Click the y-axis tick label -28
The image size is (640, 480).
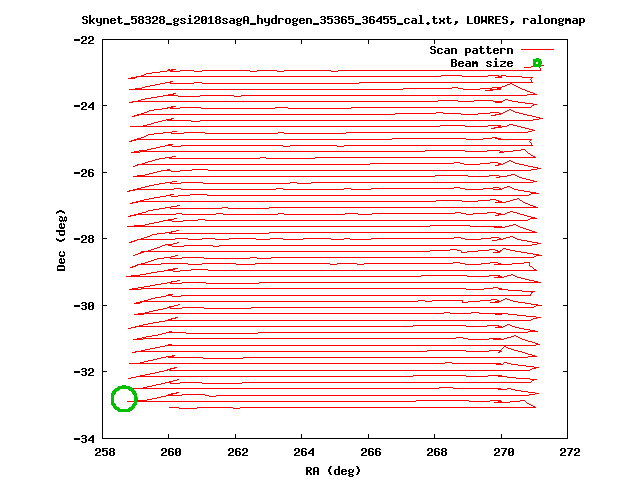point(84,239)
